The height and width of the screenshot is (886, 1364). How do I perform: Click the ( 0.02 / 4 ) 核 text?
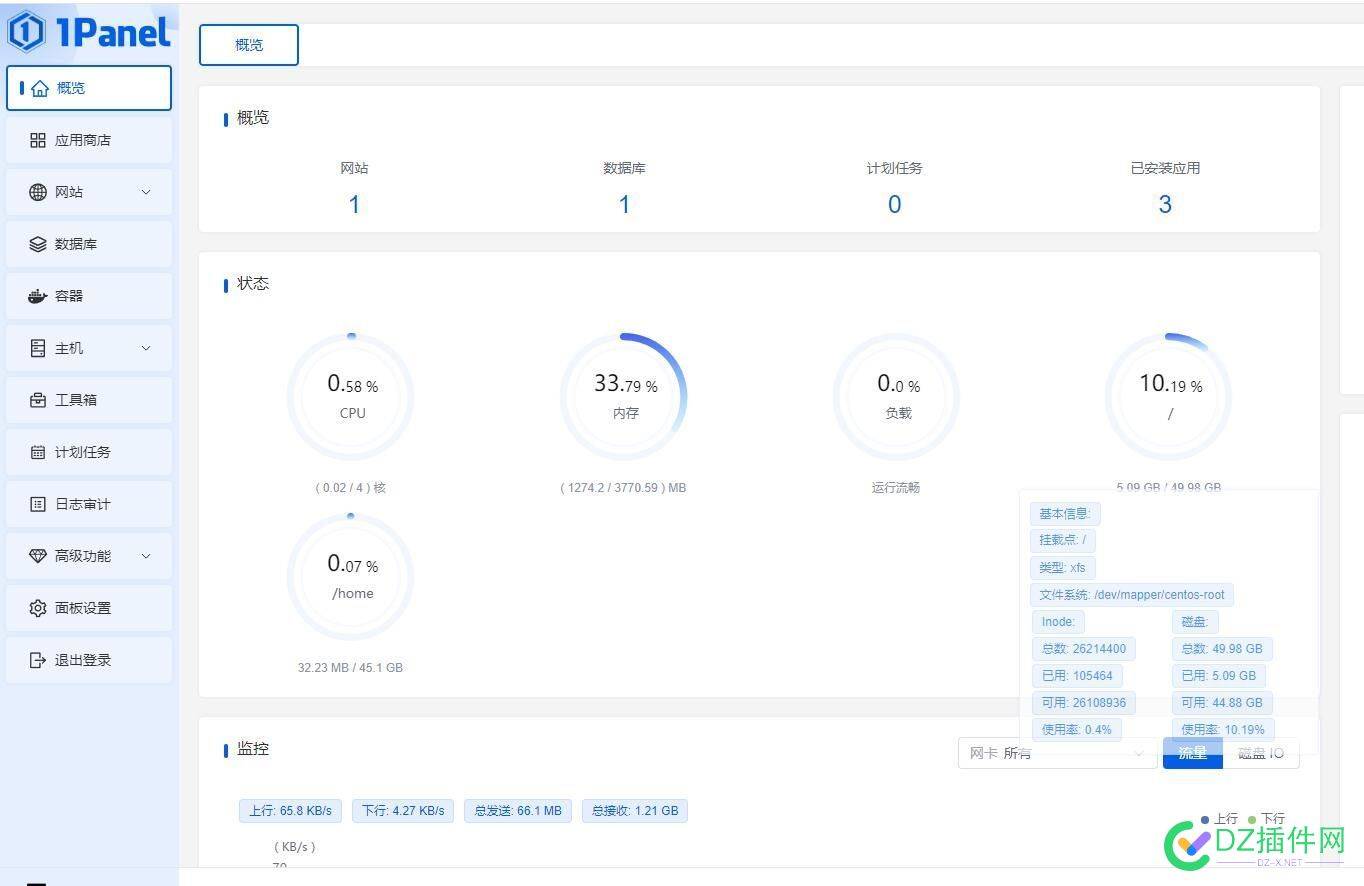[x=351, y=488]
